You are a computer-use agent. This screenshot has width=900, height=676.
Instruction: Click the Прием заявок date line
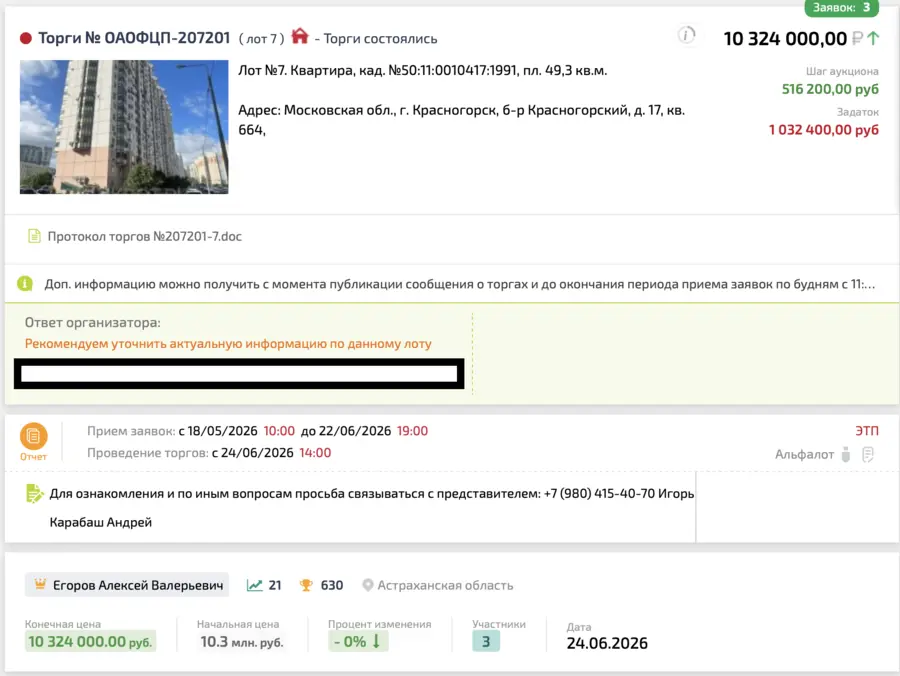coord(257,431)
